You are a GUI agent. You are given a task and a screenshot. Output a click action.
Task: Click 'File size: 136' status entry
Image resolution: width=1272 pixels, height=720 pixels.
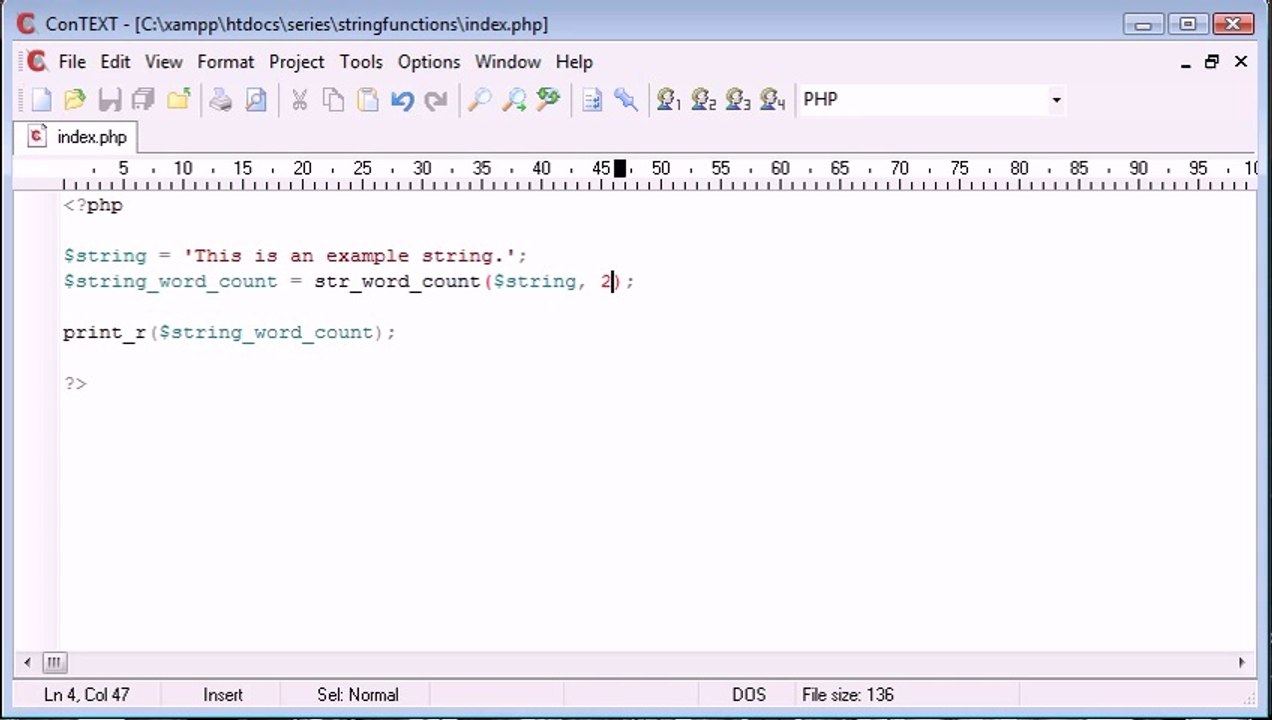click(848, 695)
